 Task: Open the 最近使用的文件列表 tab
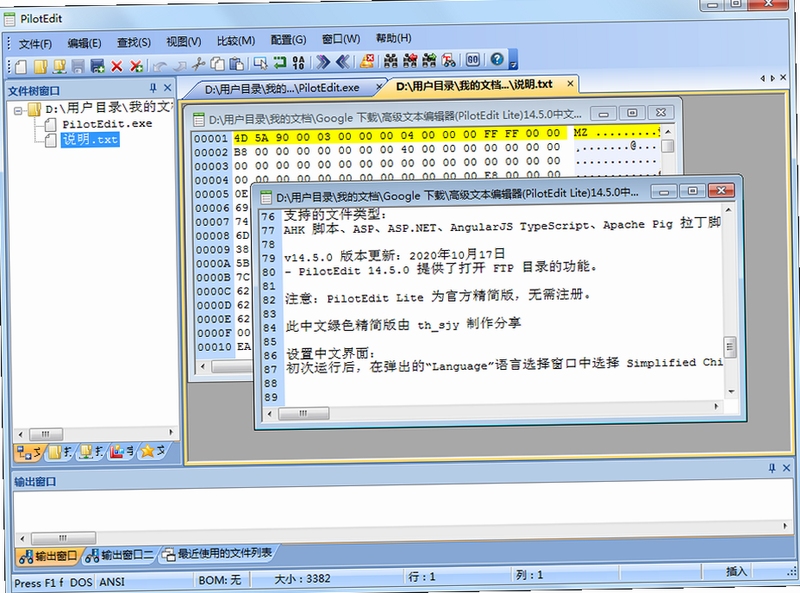point(218,553)
